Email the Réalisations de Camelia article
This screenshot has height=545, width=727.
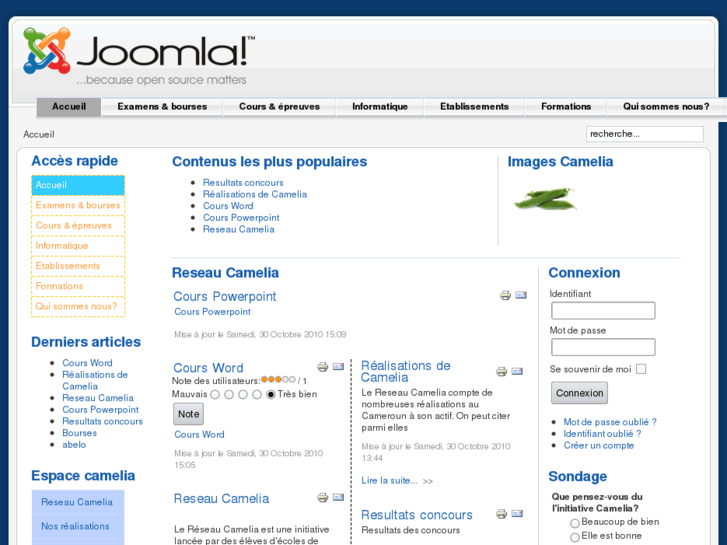click(517, 371)
